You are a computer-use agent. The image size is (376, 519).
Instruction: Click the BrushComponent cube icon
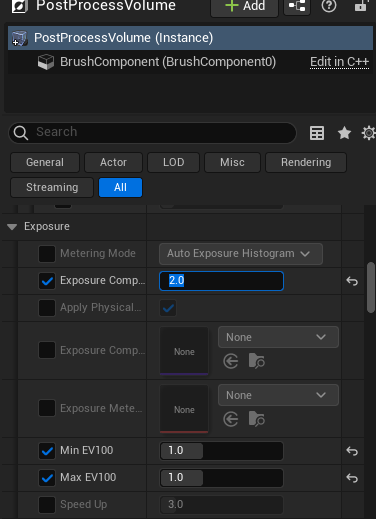click(x=46, y=62)
